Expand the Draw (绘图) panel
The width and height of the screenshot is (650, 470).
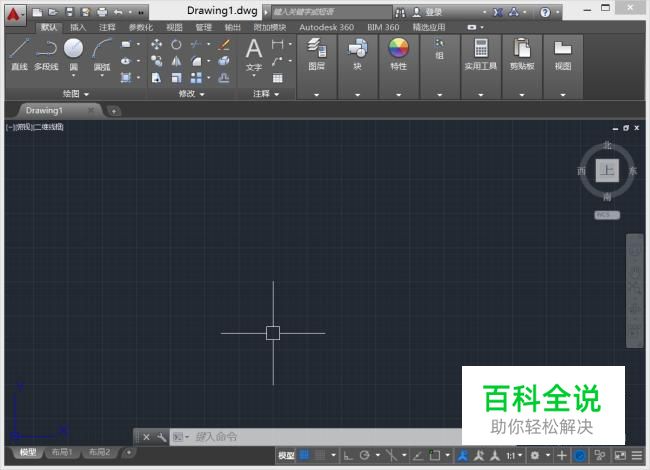(75, 94)
